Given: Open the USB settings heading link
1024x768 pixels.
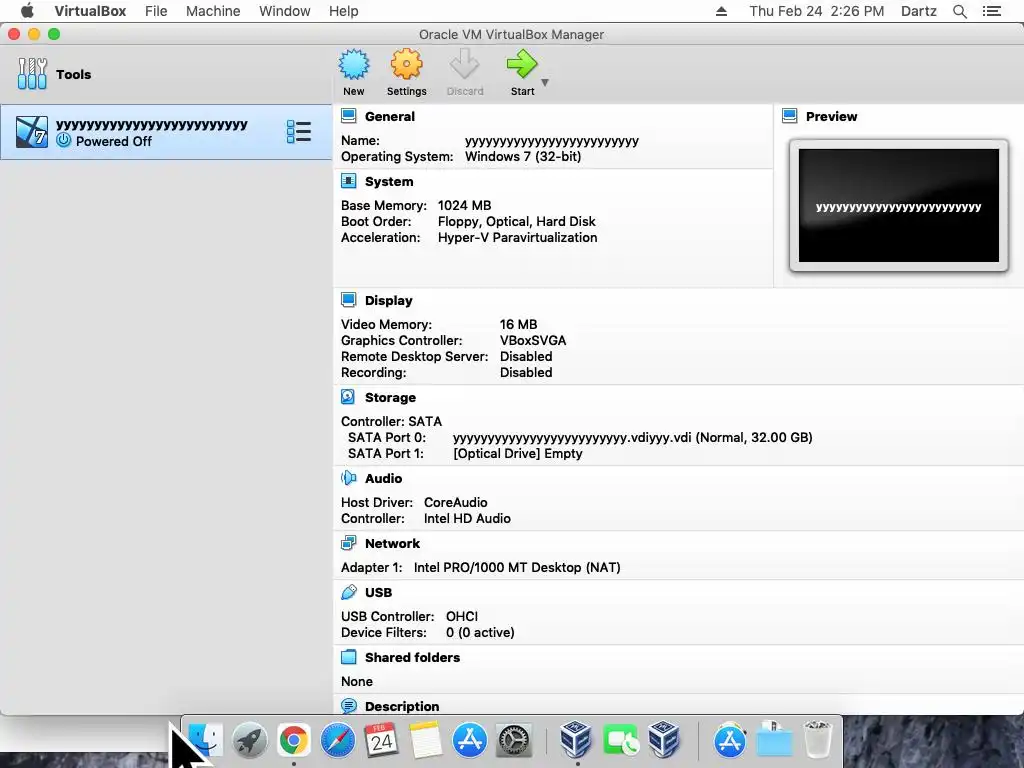Looking at the screenshot, I should click(x=379, y=592).
